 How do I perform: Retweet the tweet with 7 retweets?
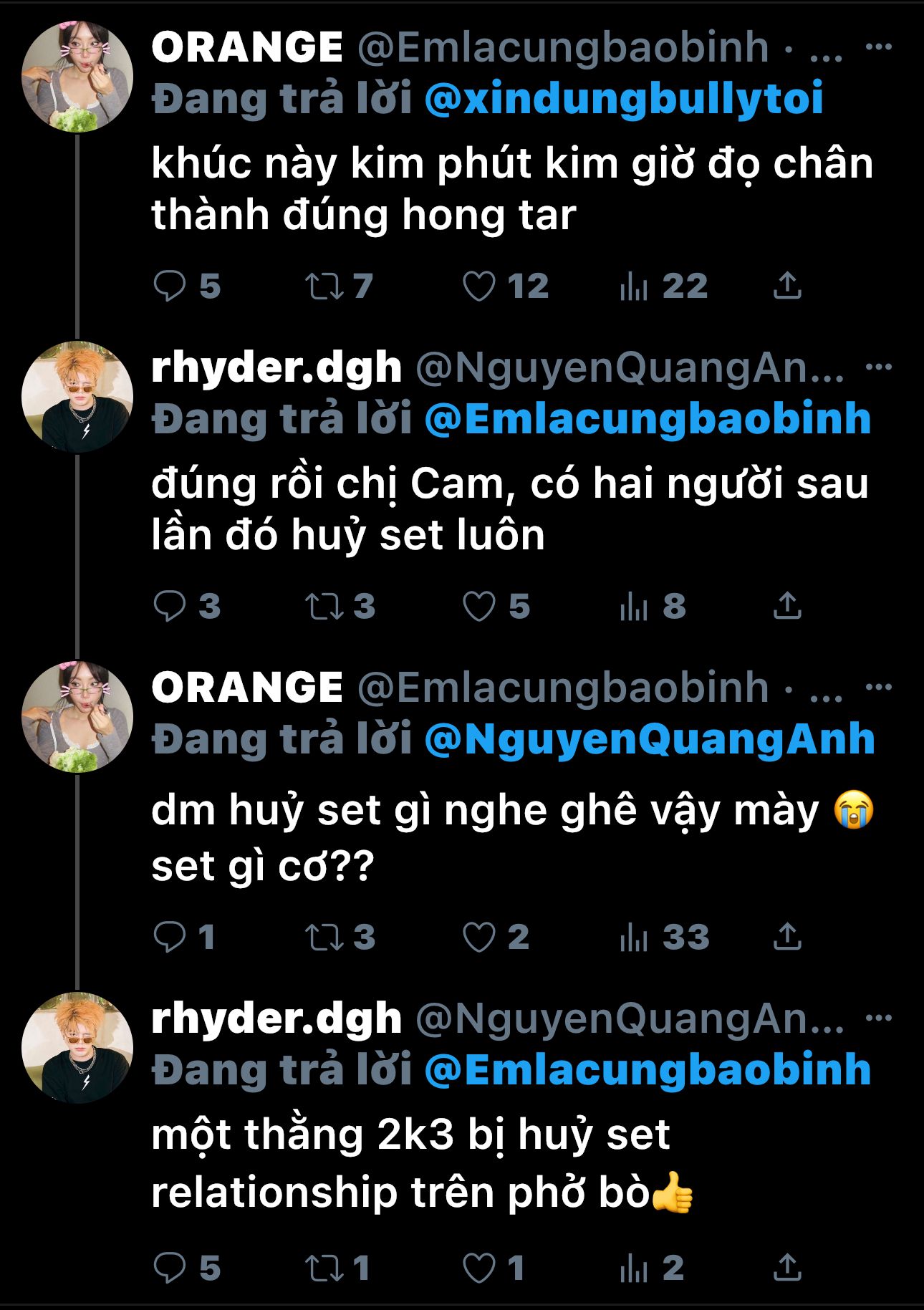[324, 286]
